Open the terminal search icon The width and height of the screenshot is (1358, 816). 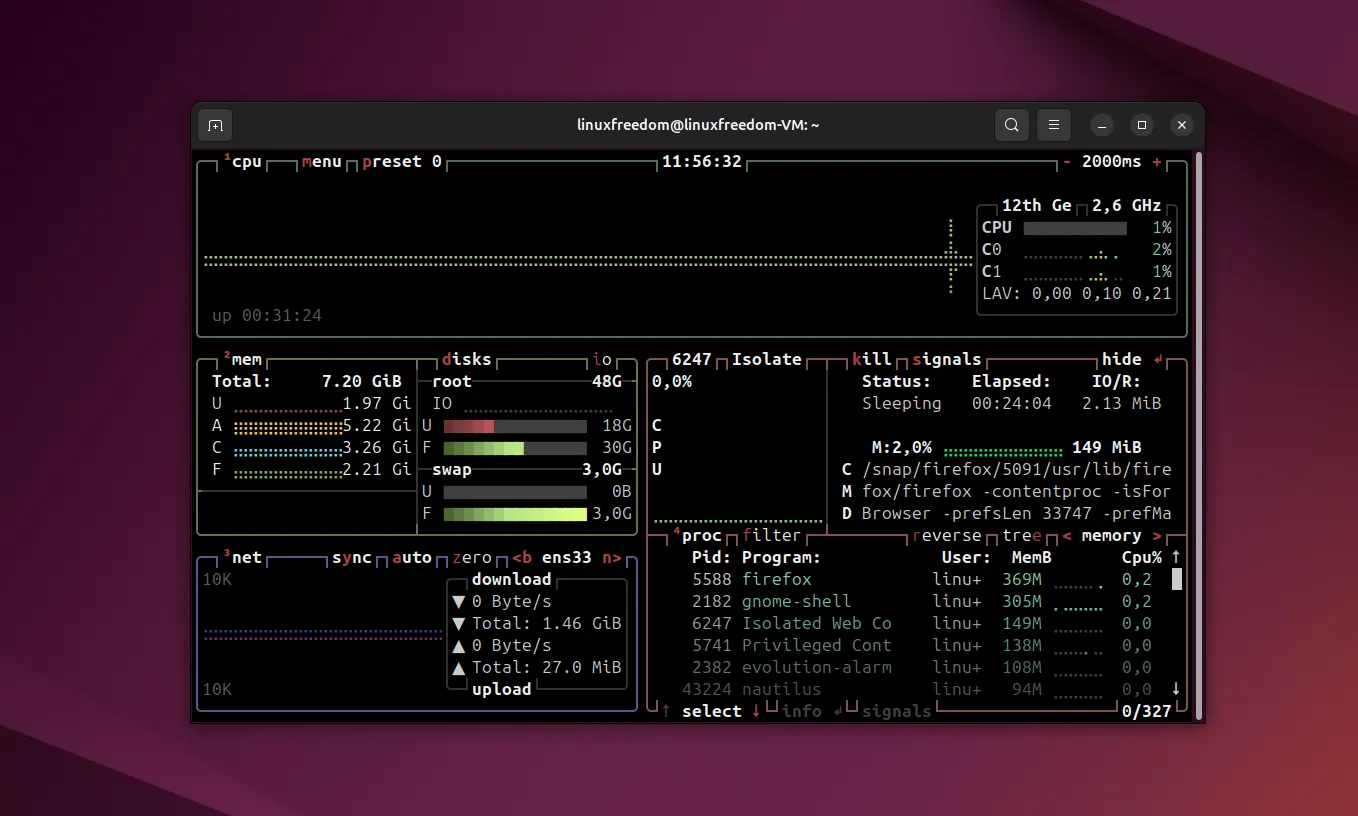click(1012, 125)
